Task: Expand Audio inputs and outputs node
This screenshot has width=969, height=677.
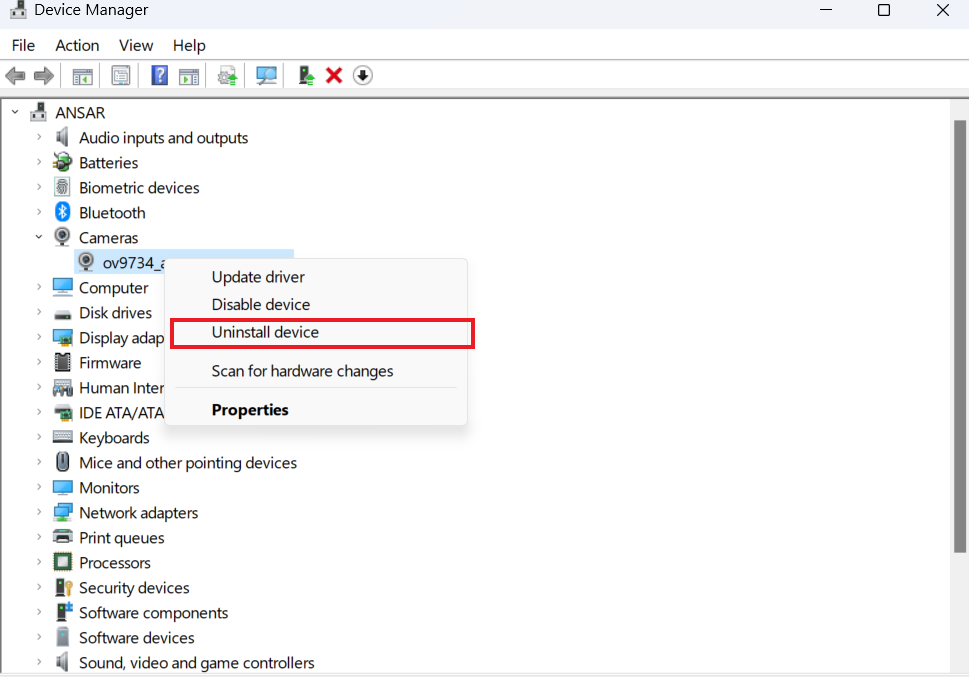Action: [x=39, y=137]
